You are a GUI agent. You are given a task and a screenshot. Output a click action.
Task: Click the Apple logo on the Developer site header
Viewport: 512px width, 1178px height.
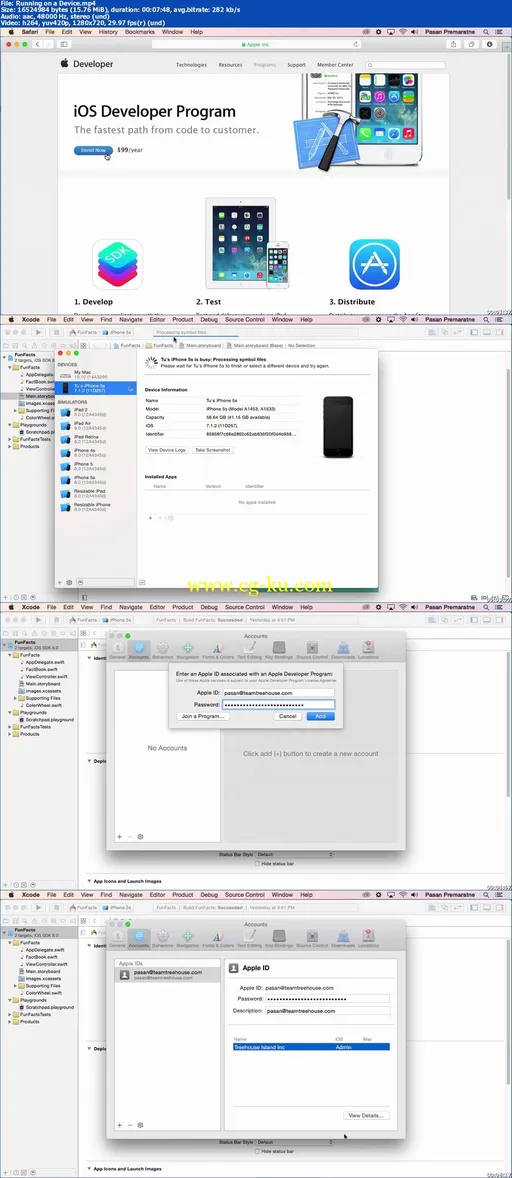point(65,65)
